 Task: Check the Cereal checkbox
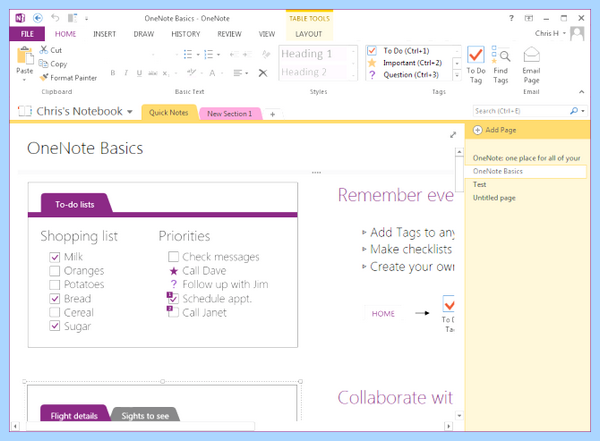(x=55, y=312)
